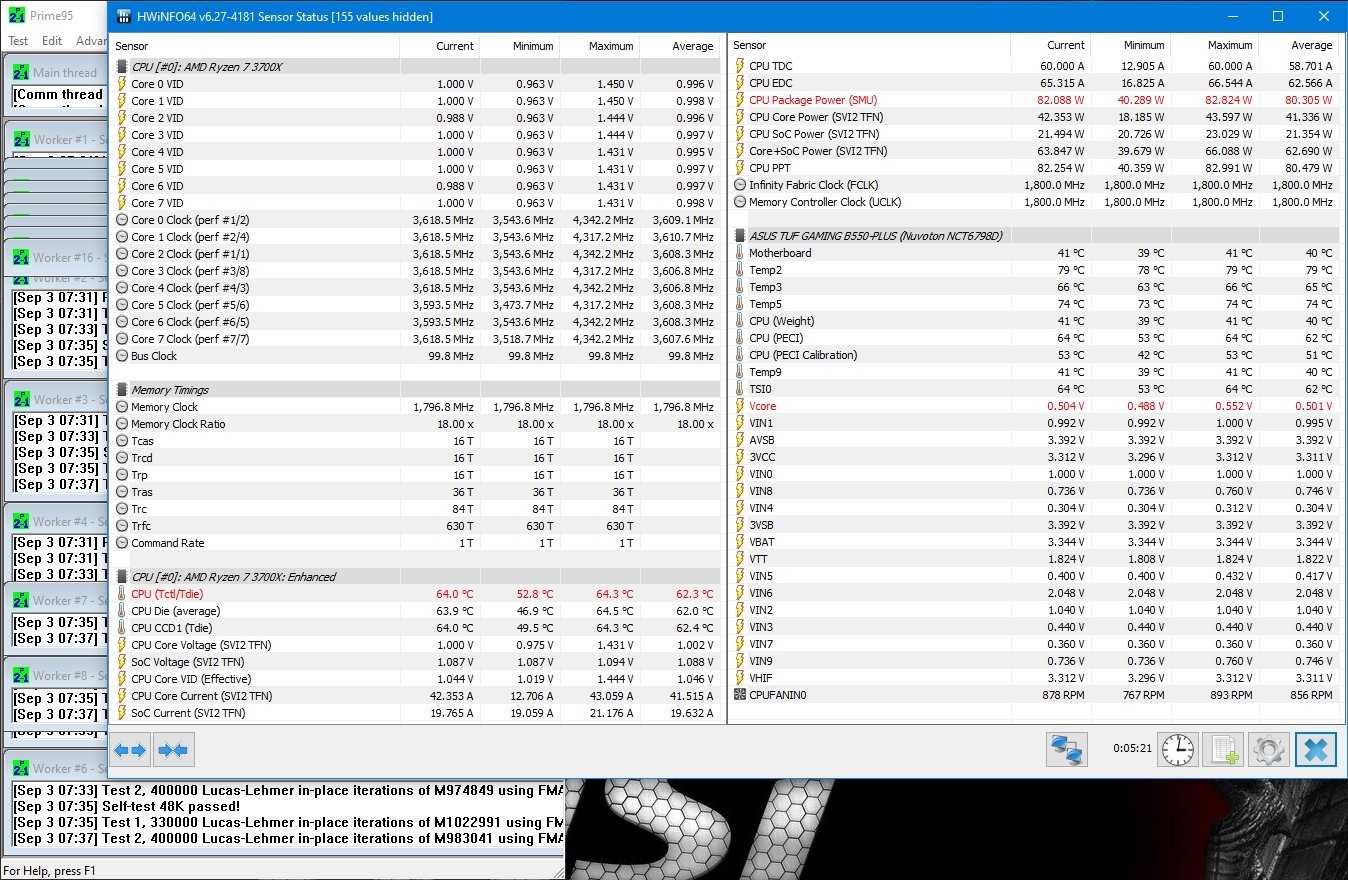The height and width of the screenshot is (880, 1348).
Task: Select the Memory Timings section header
Action: click(x=170, y=390)
